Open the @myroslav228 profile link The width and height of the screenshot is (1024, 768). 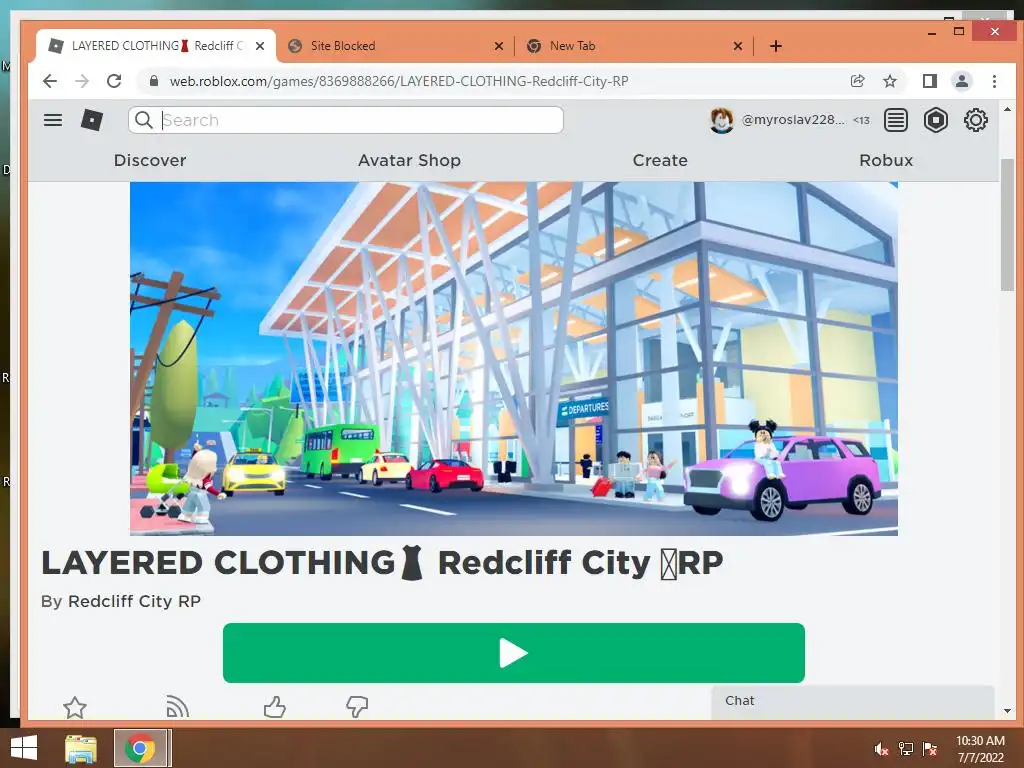click(793, 120)
